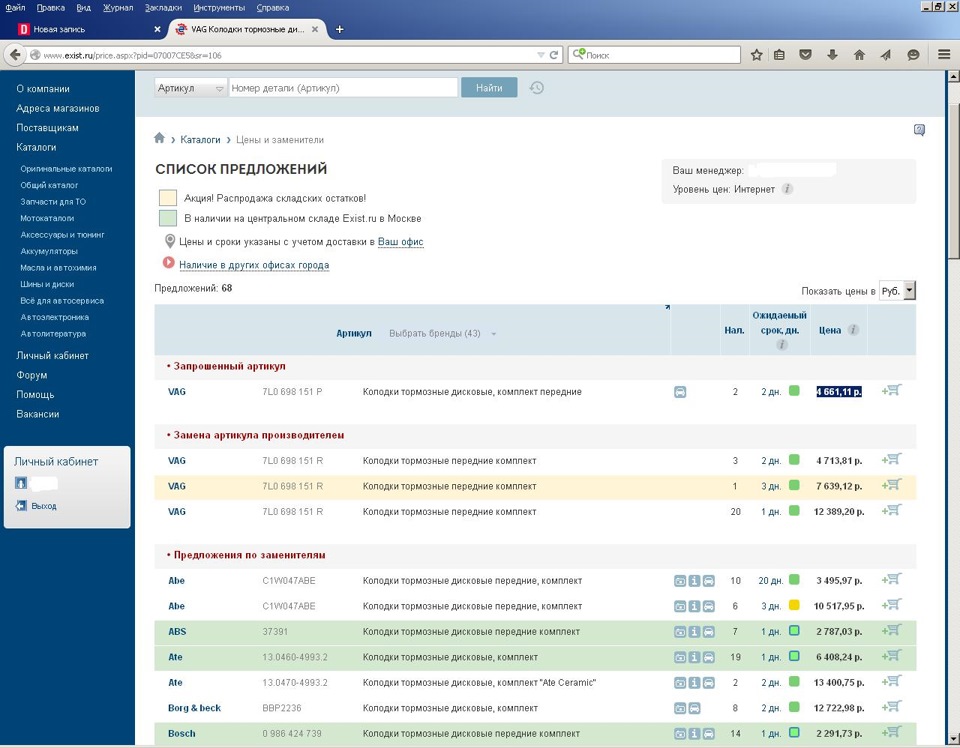Click info icon next to price level Интернет
This screenshot has height=748, width=960.
coord(787,189)
